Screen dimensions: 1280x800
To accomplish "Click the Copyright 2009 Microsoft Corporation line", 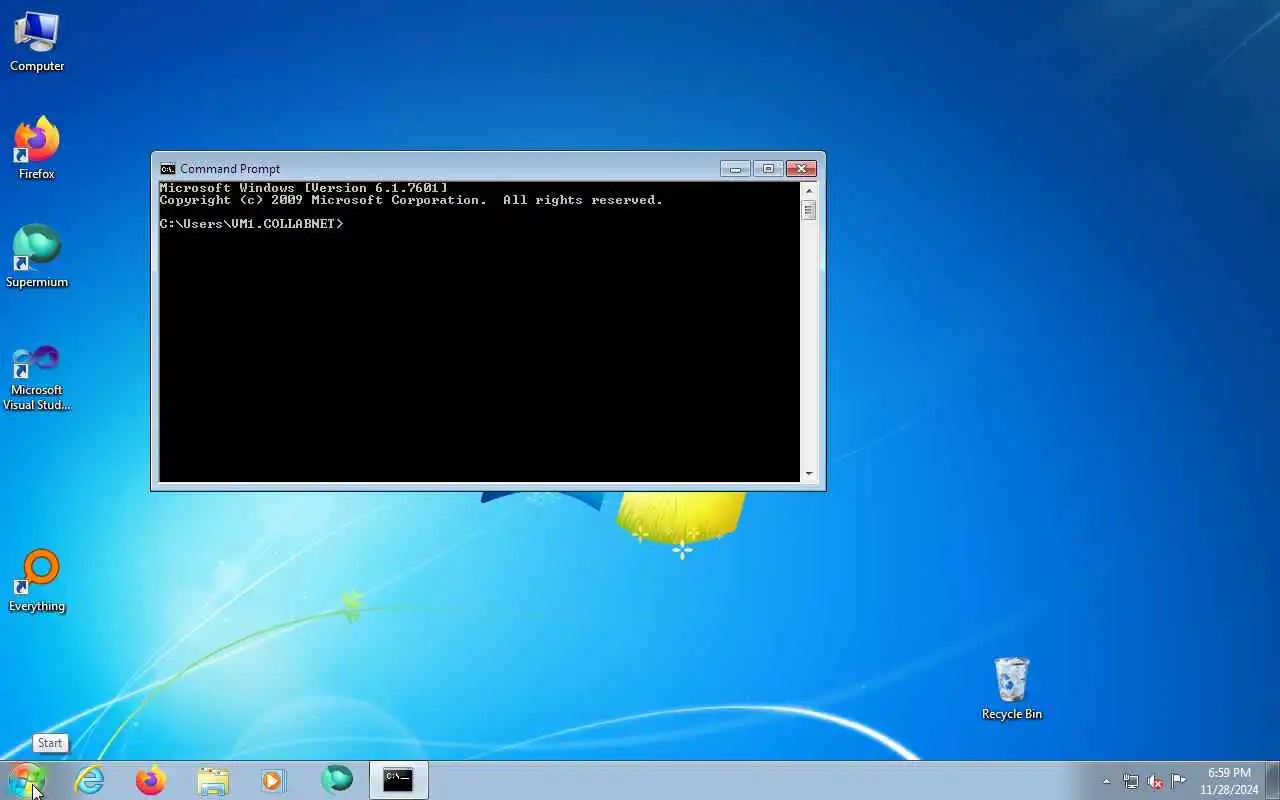I will [x=411, y=200].
